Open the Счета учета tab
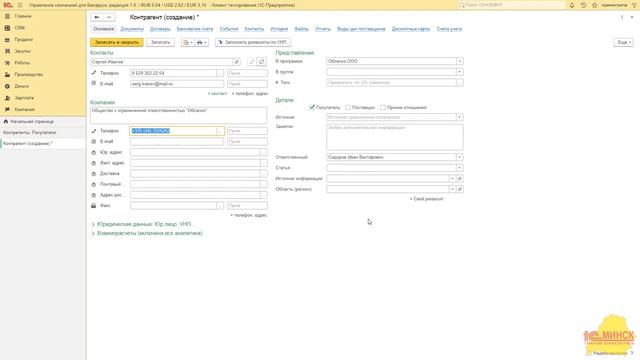This screenshot has height=360, width=640. click(449, 29)
